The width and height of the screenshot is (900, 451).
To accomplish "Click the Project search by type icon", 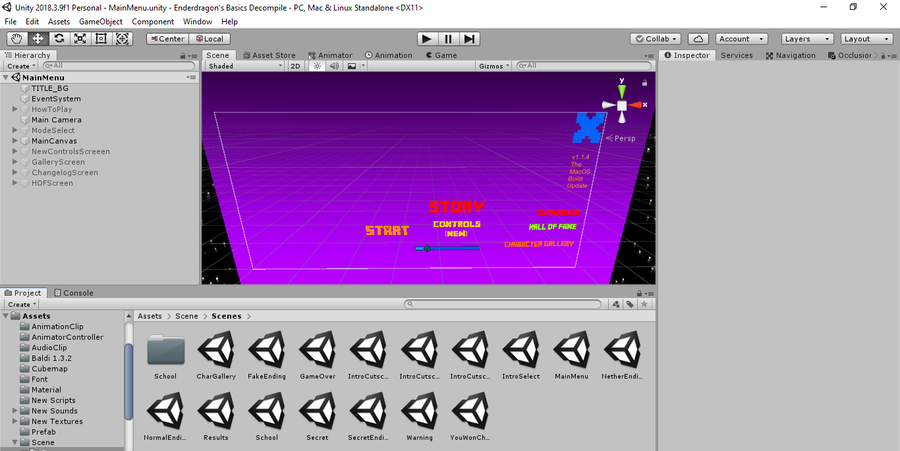I will [x=616, y=304].
